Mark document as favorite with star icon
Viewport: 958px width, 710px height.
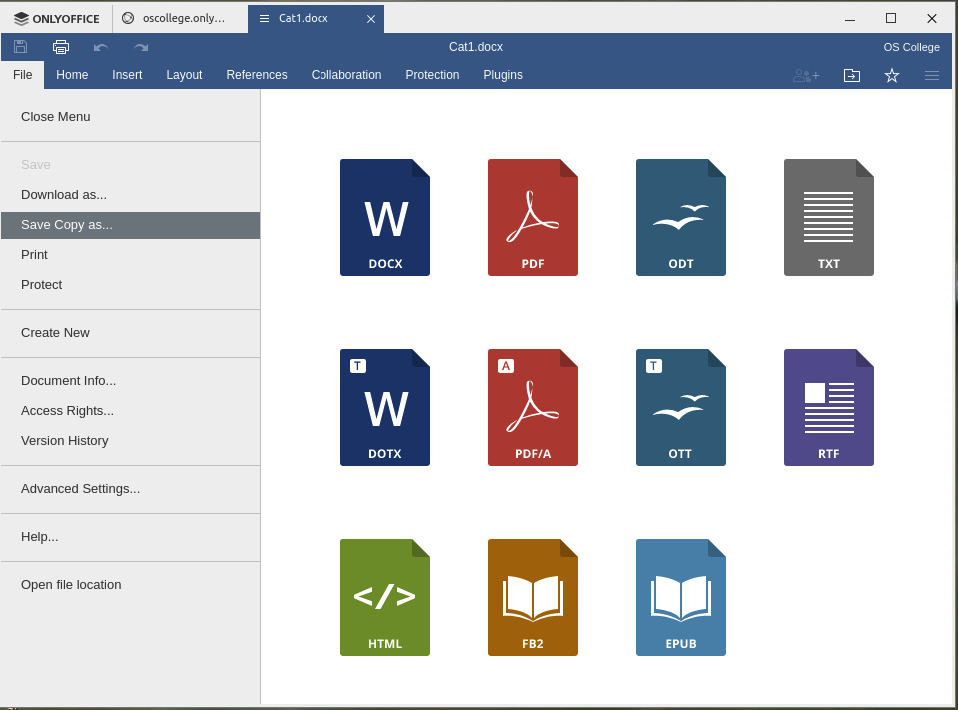coord(892,75)
